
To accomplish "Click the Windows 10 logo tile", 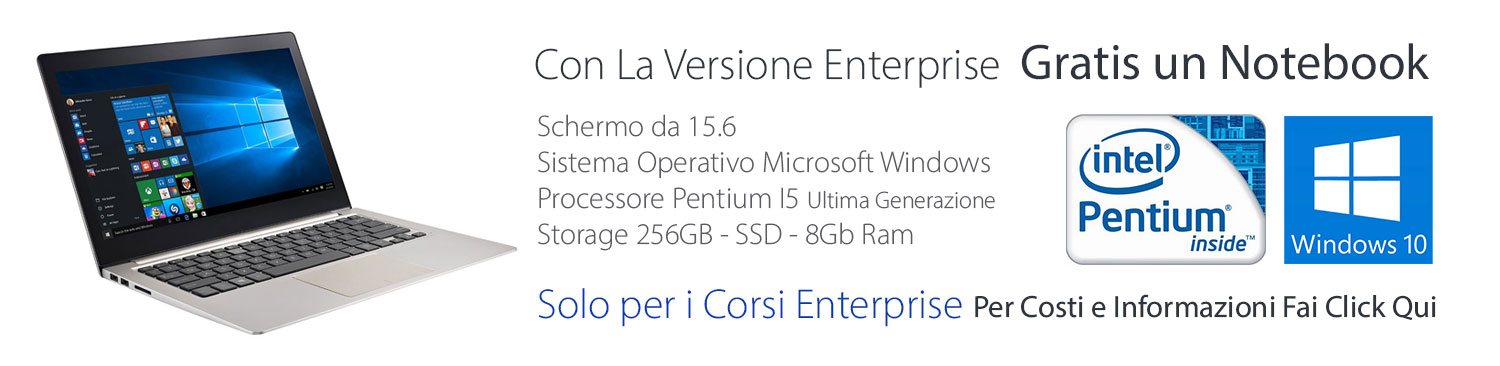I will (x=1358, y=190).
